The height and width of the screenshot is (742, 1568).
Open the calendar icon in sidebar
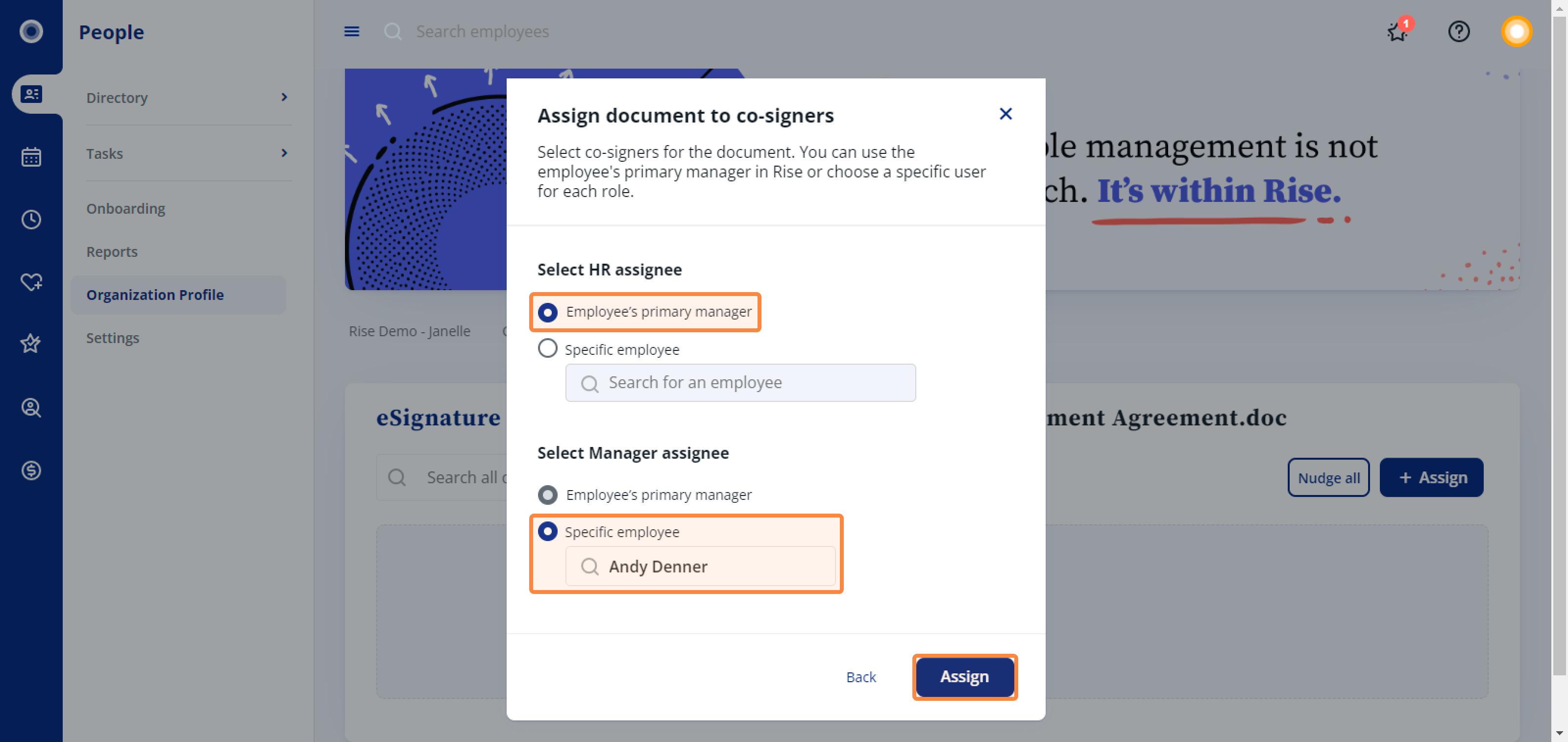[x=31, y=157]
